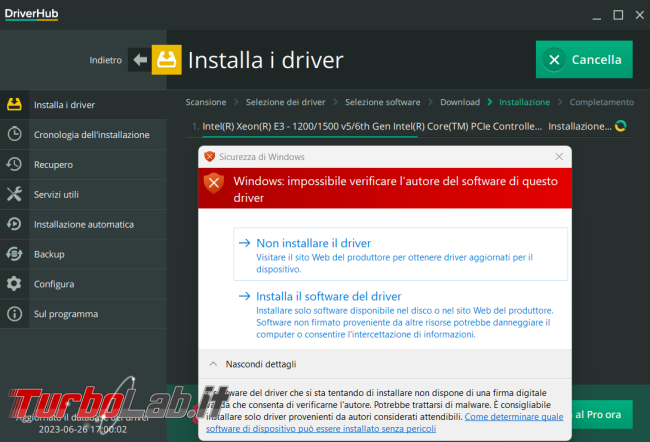The image size is (650, 442).
Task: Click the DriverHub logo
Action: 32,14
